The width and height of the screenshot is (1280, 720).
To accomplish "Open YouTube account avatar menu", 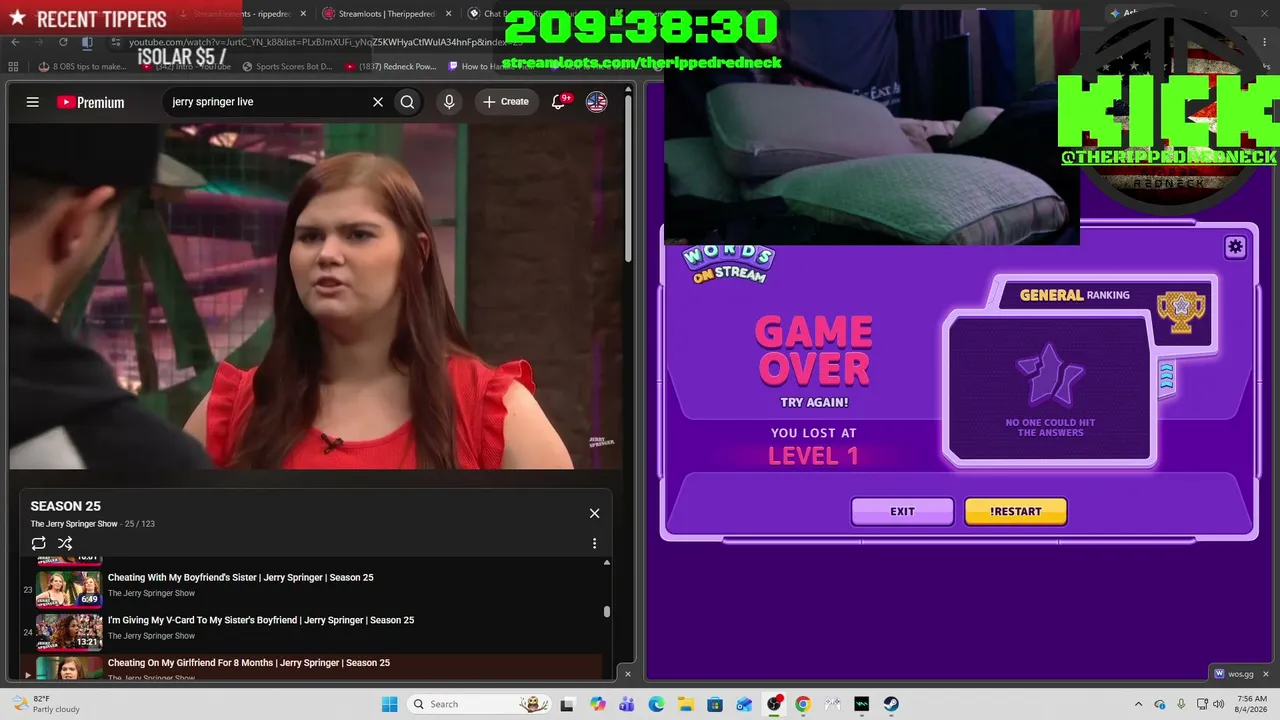I will (596, 102).
